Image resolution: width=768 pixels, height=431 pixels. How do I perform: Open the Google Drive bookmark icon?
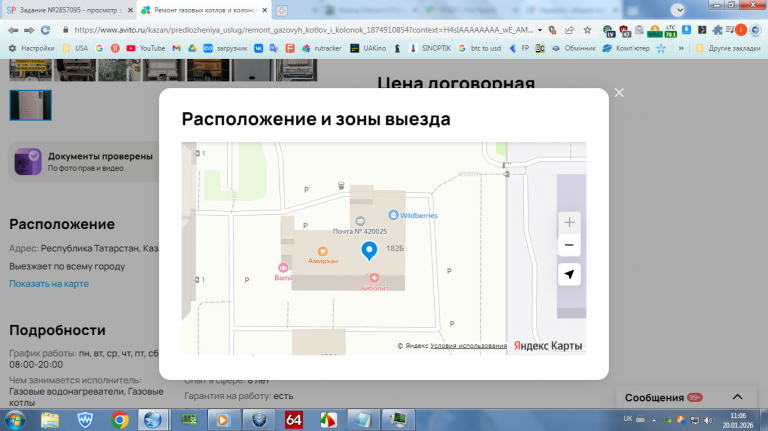coord(192,48)
